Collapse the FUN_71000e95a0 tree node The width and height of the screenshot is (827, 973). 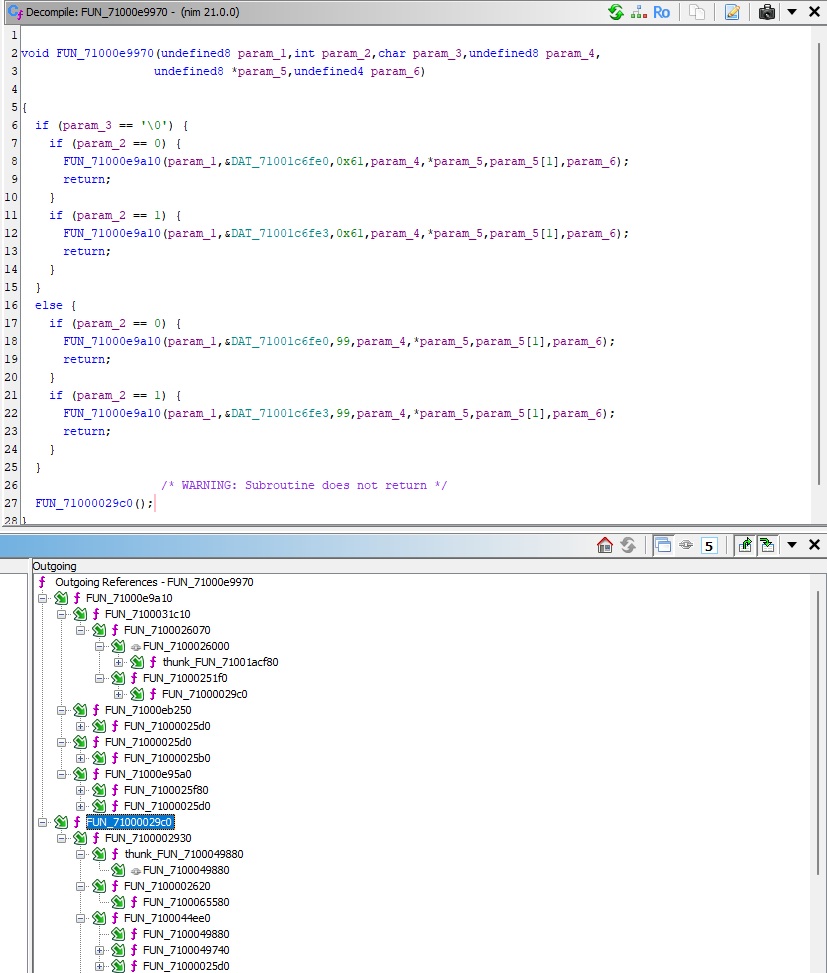pyautogui.click(x=61, y=774)
